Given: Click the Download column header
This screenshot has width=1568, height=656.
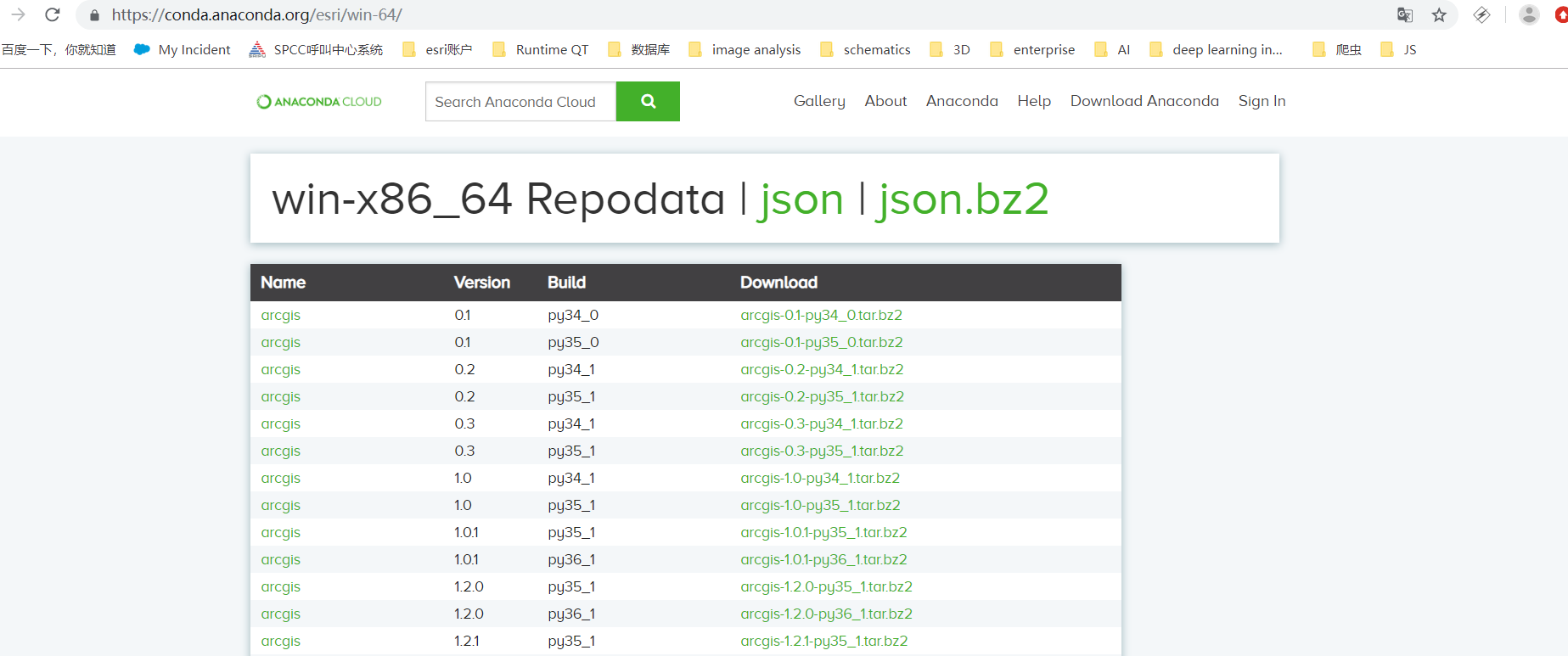Looking at the screenshot, I should coord(778,283).
